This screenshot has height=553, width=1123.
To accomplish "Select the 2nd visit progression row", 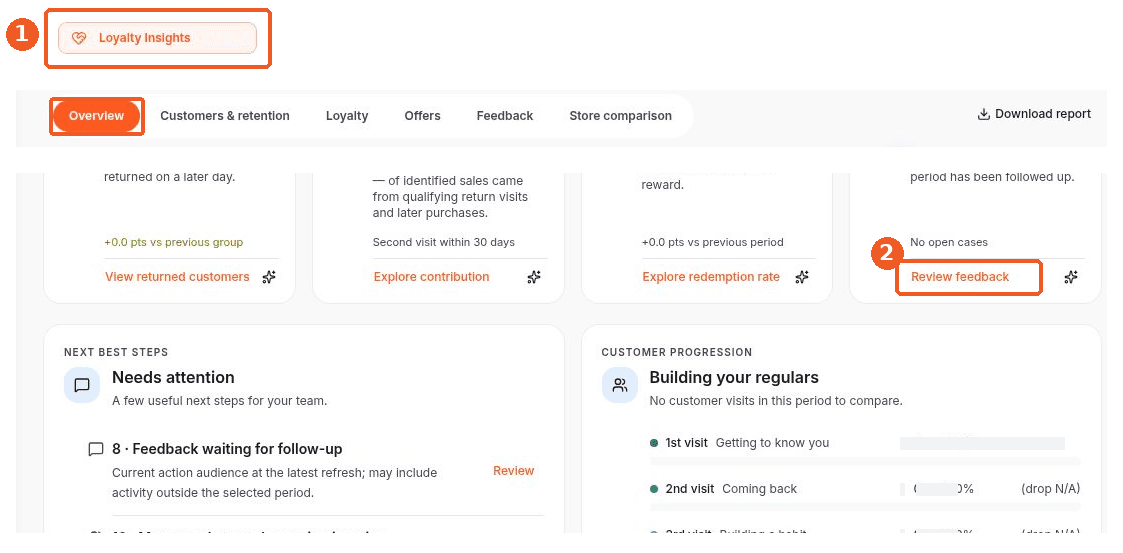I will click(864, 494).
